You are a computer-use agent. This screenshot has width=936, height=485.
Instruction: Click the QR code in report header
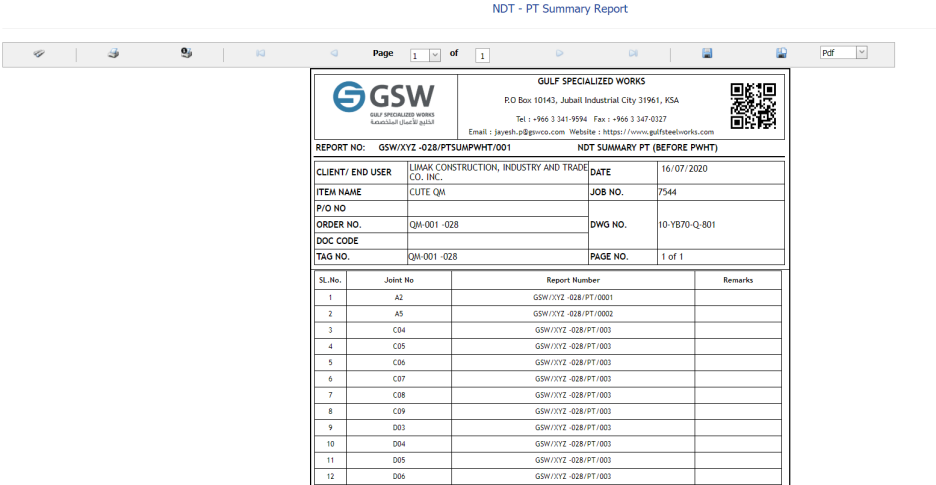click(752, 106)
